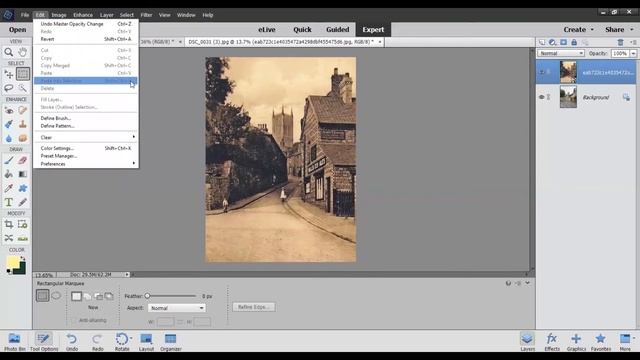Select the Clone Stamp tool
640x360 pixels.
[x=22, y=124]
